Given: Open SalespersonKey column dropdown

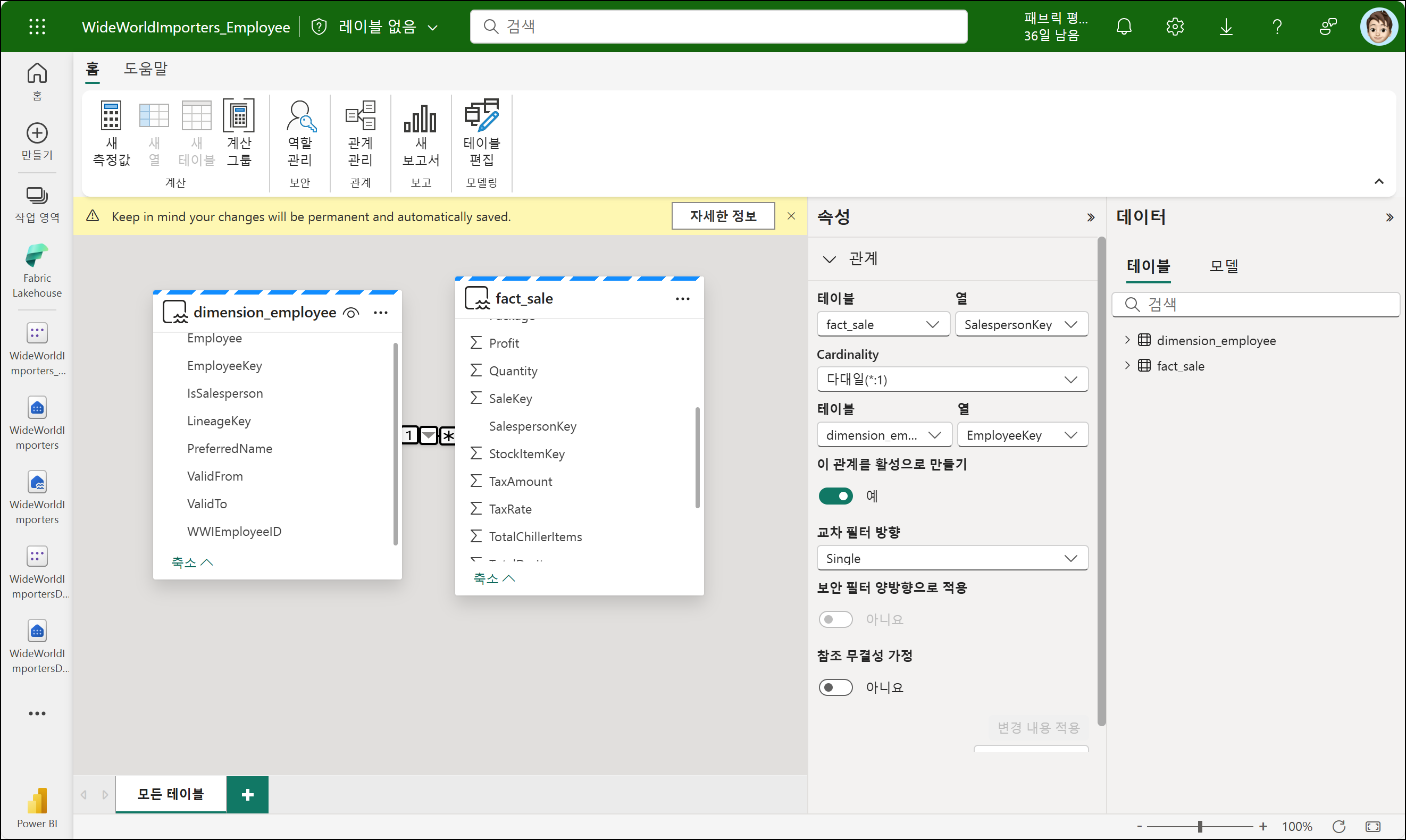Looking at the screenshot, I should click(x=1021, y=324).
